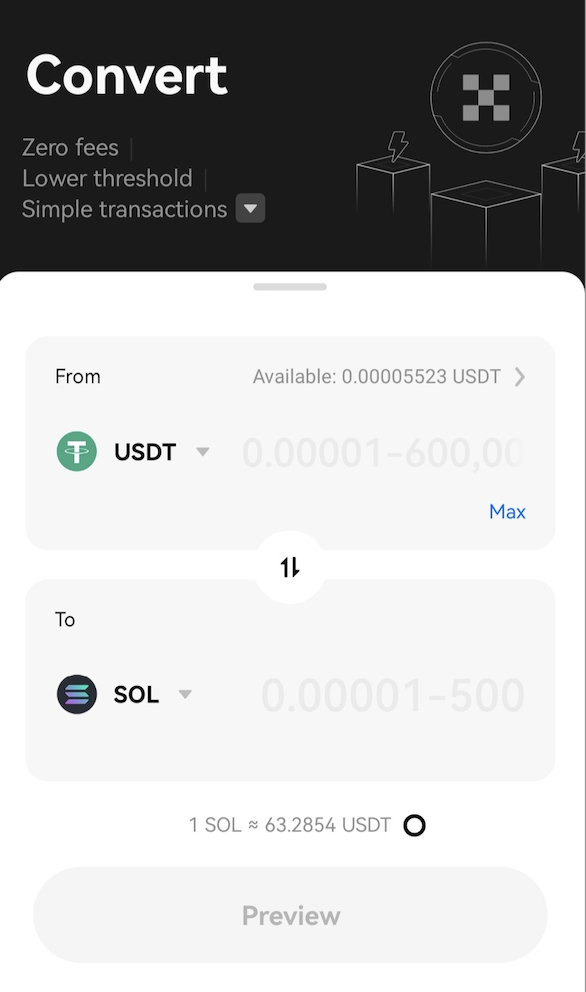Expand the Convert features dropdown arrow
The image size is (586, 992).
point(251,209)
